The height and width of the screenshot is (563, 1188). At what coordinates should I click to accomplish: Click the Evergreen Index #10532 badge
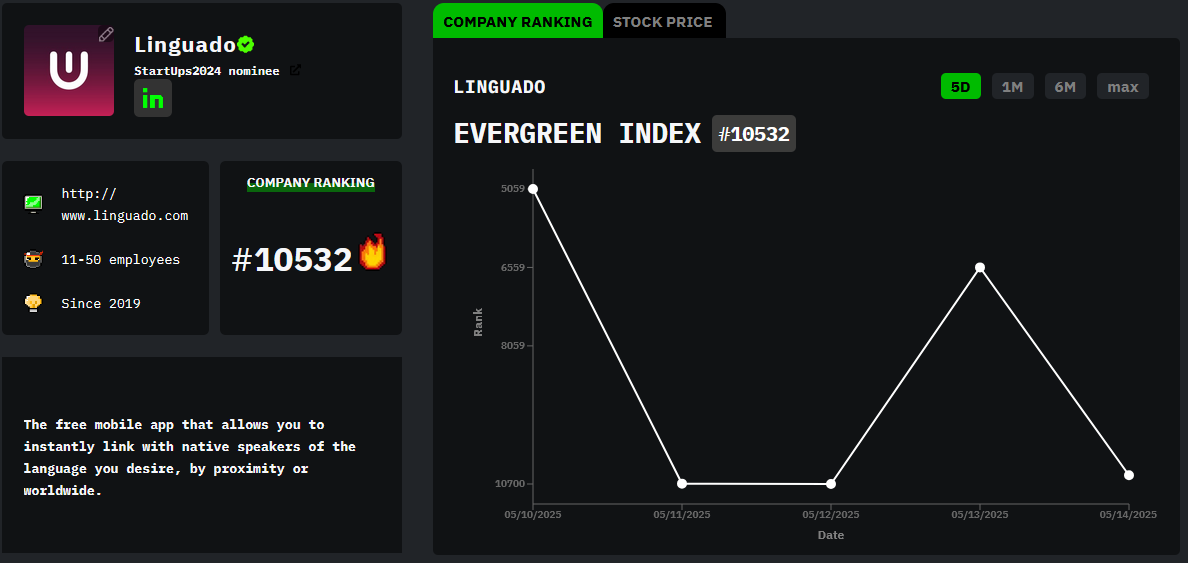click(754, 134)
